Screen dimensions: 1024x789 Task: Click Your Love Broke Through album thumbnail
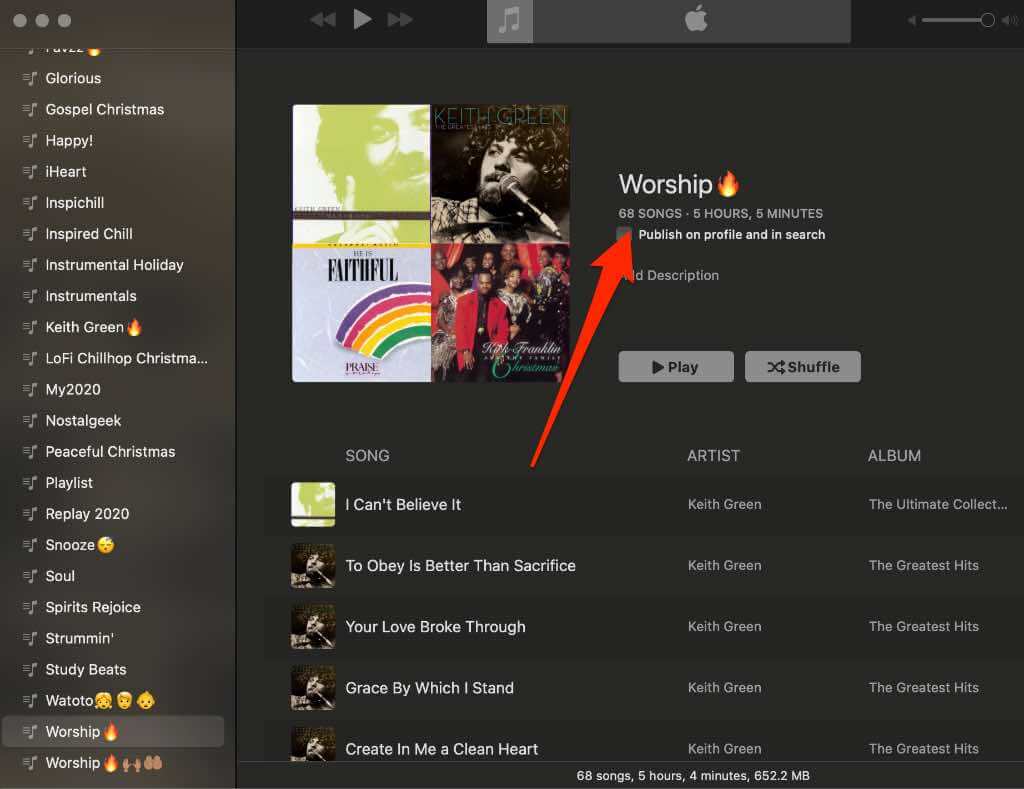click(313, 627)
